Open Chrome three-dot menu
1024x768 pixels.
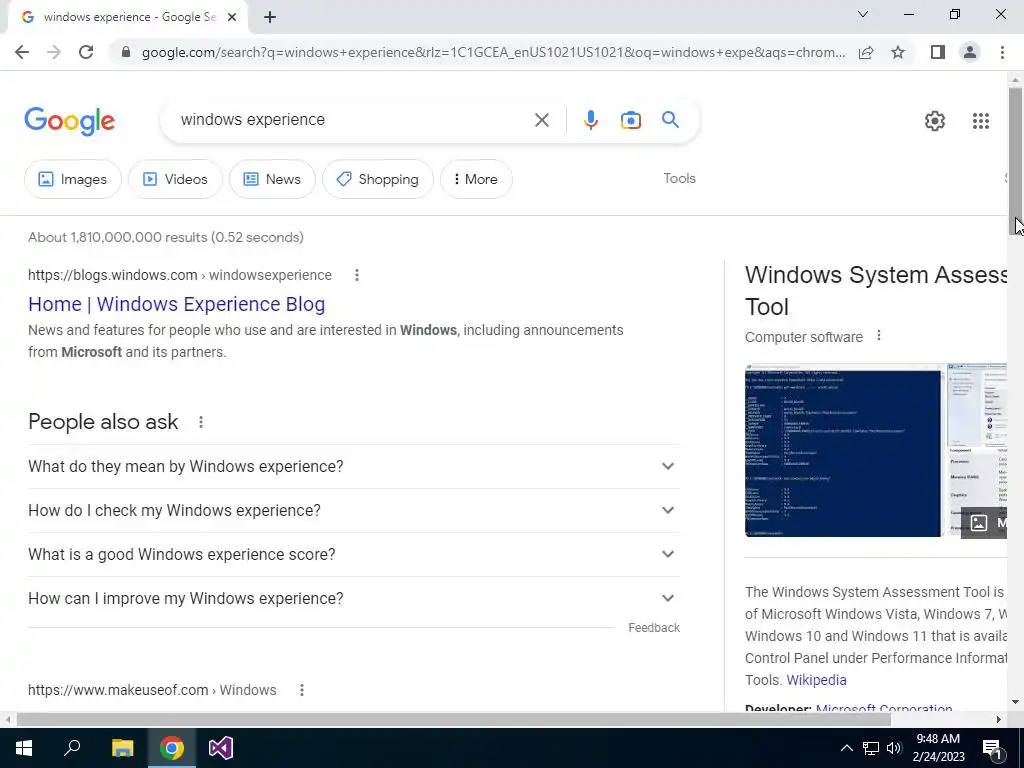(1002, 52)
